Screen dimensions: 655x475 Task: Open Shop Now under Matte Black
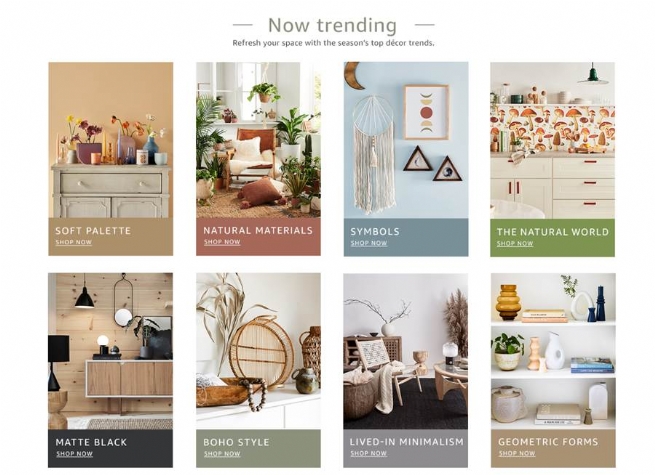click(x=74, y=454)
